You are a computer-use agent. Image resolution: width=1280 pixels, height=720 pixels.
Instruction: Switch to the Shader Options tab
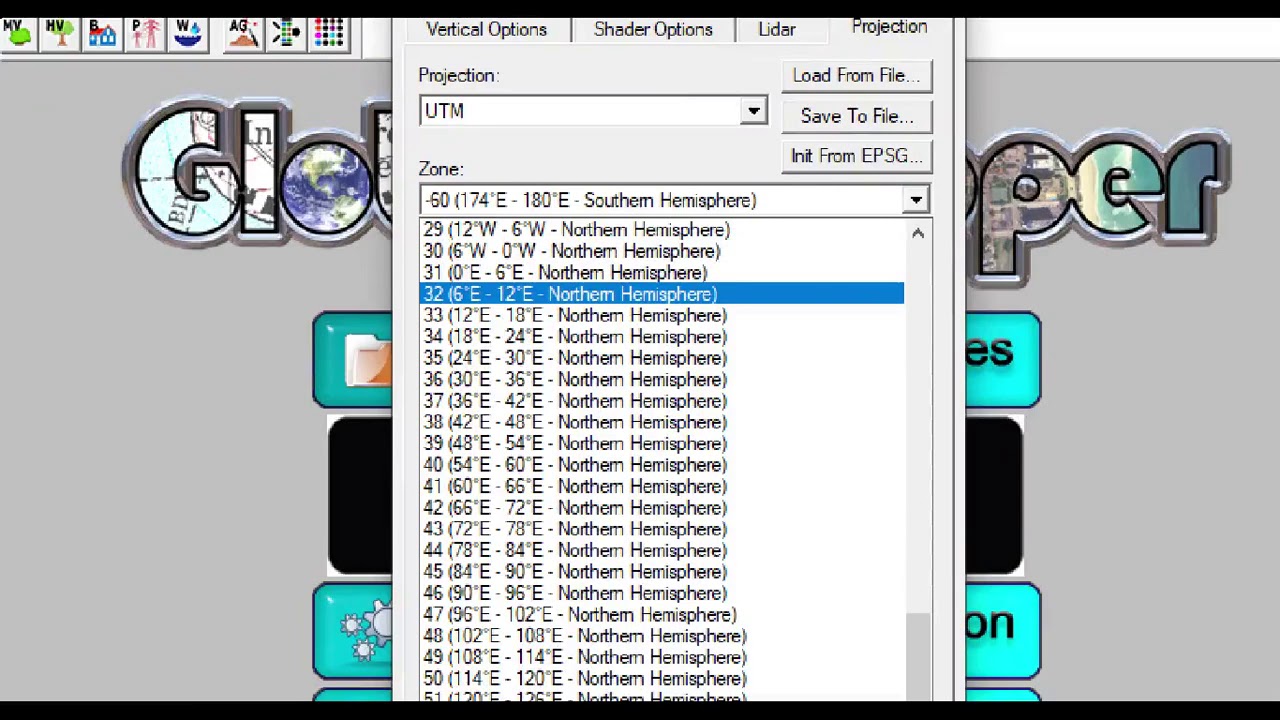pos(653,29)
